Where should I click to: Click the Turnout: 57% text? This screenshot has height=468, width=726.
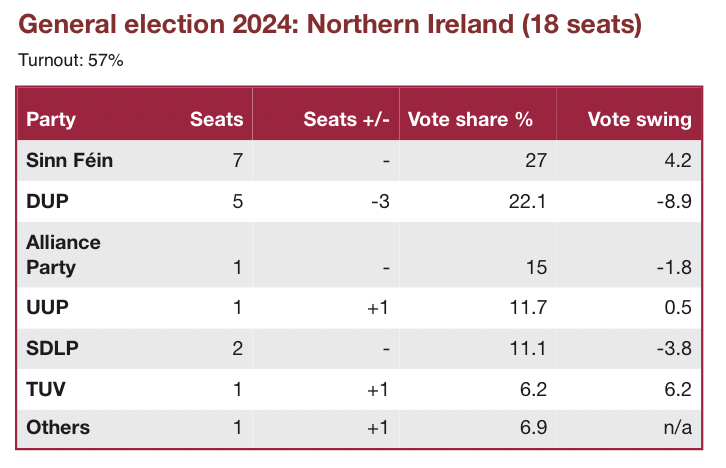[x=70, y=61]
